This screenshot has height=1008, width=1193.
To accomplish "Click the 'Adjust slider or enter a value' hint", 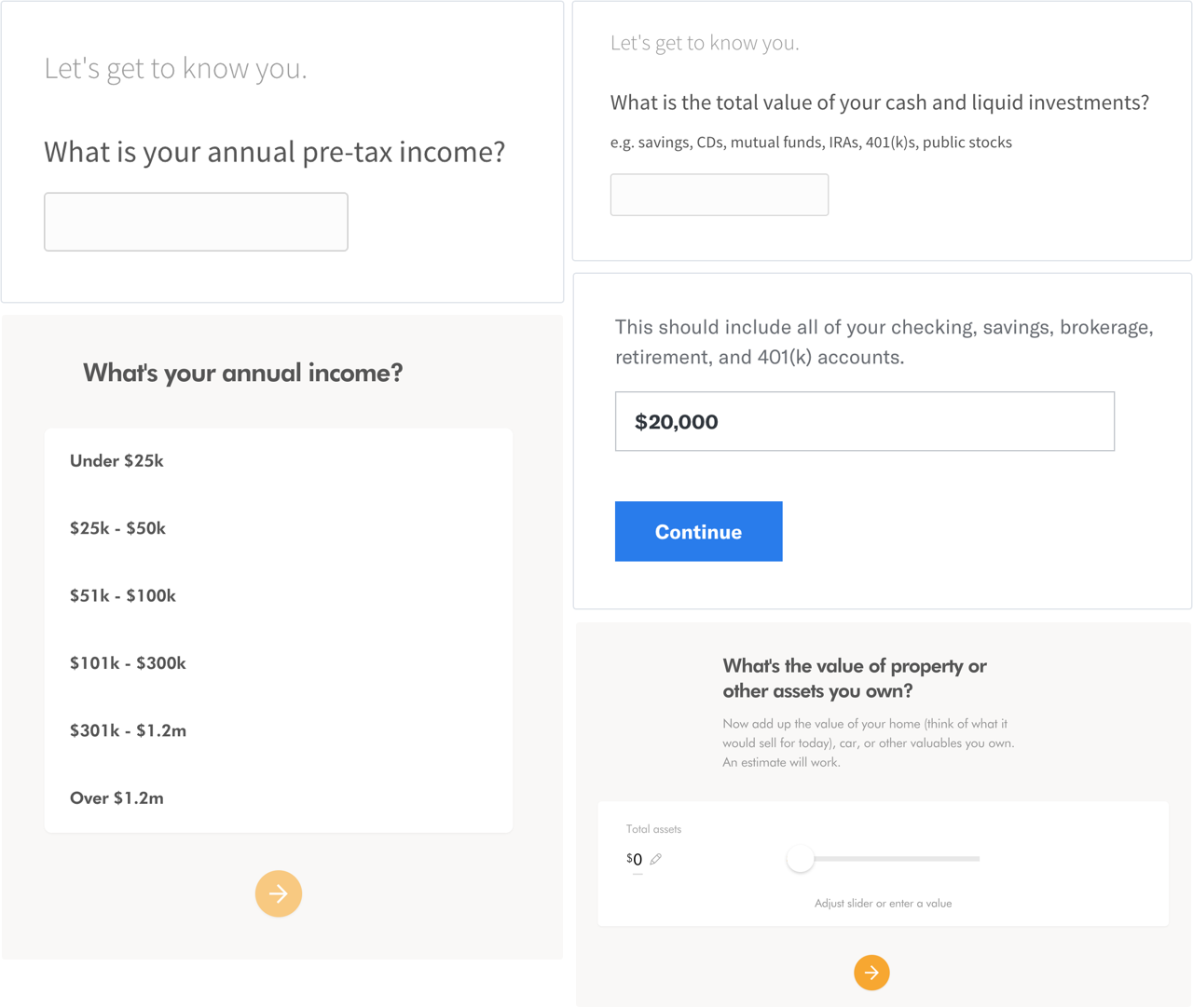I will pyautogui.click(x=883, y=904).
